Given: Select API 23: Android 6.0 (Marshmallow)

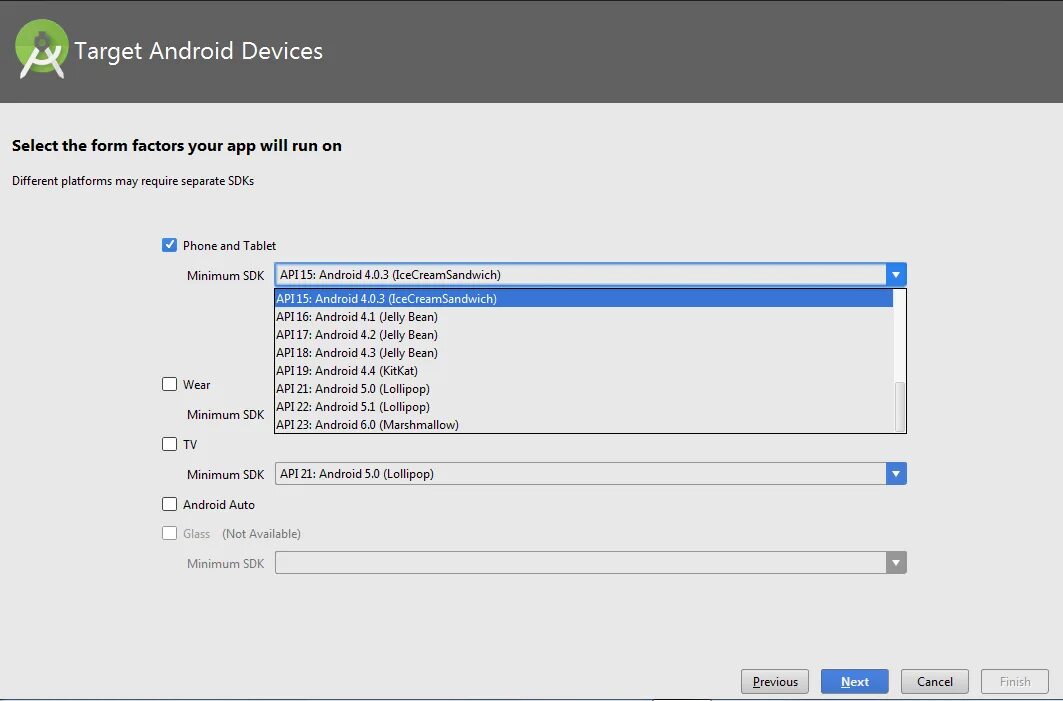Looking at the screenshot, I should coord(584,424).
